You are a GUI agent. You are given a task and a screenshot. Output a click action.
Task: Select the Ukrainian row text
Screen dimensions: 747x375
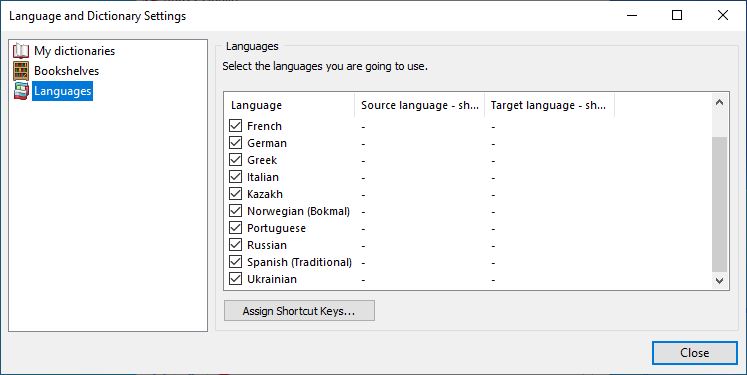pyautogui.click(x=272, y=279)
